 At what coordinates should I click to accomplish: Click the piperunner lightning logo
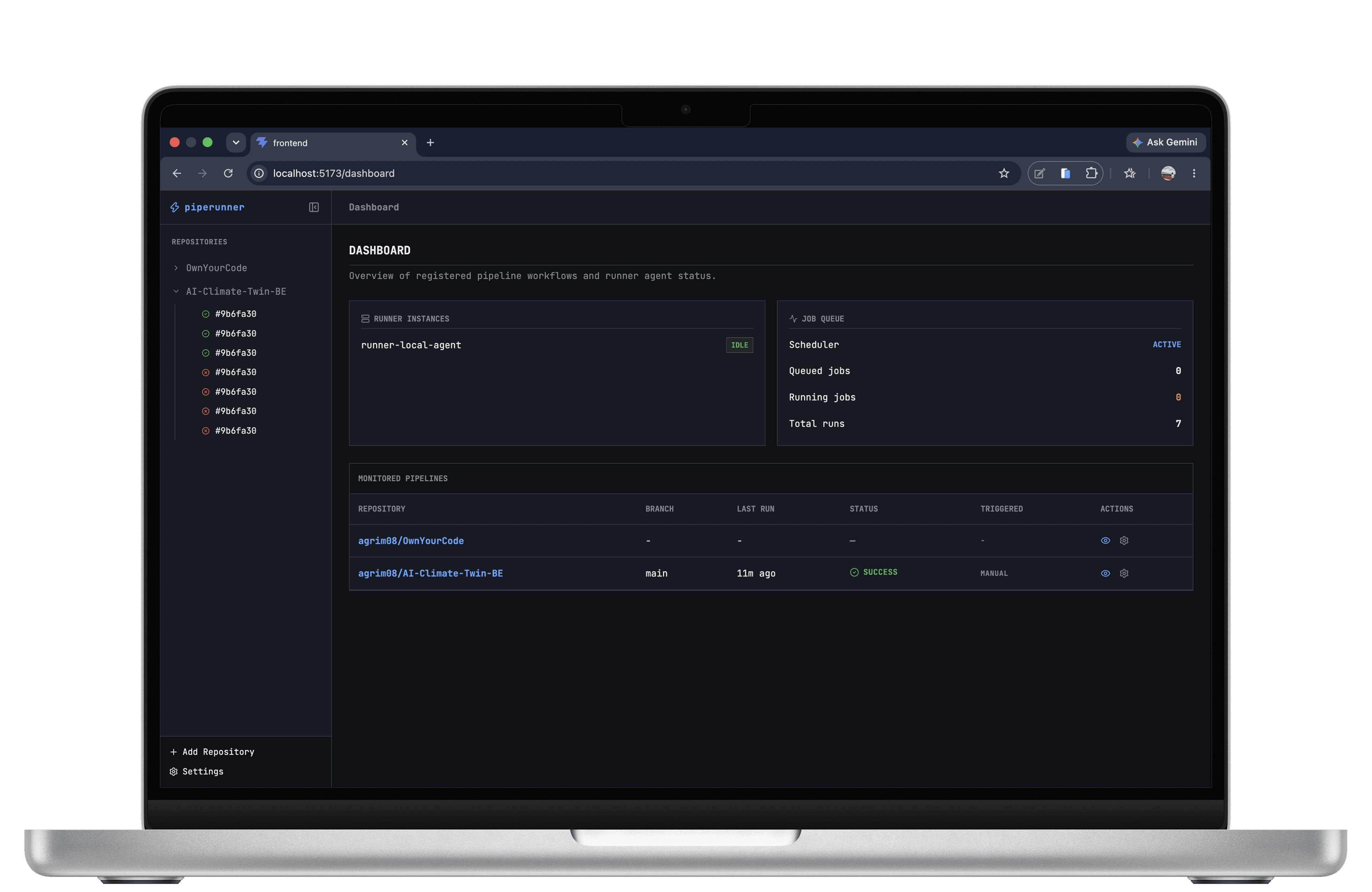point(175,207)
